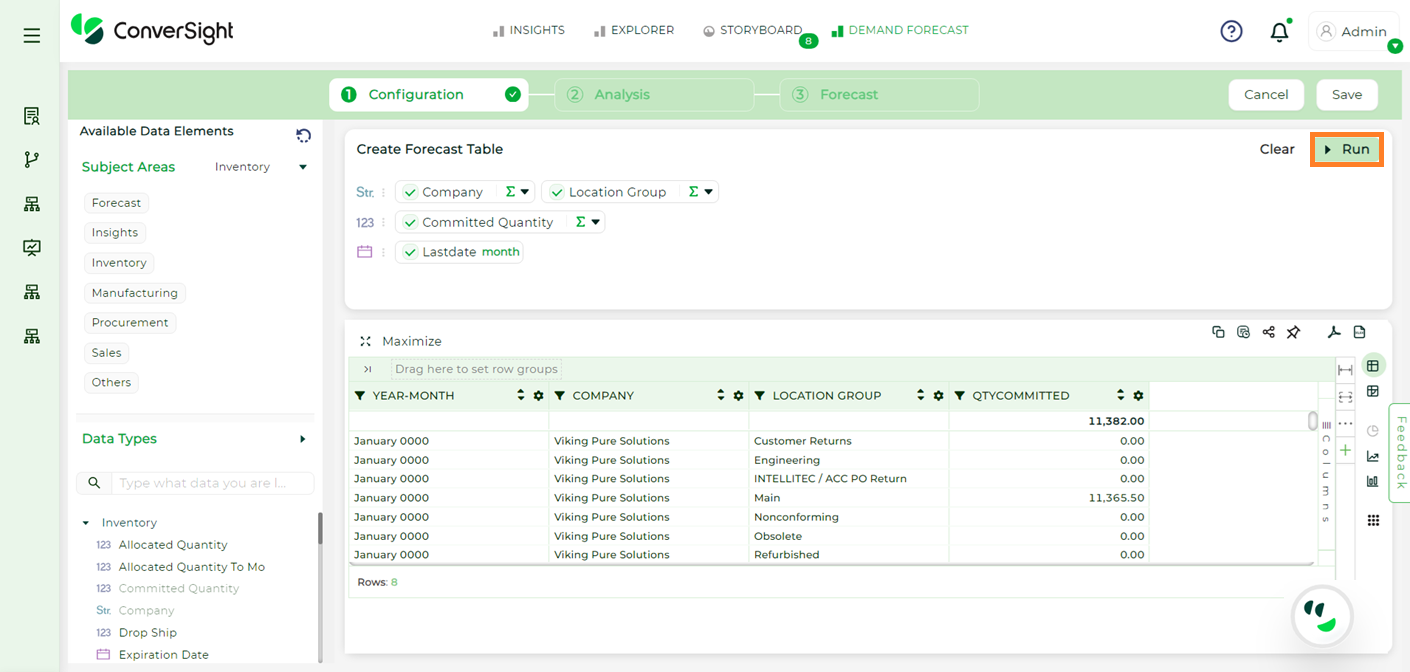
Task: Click the auto-size columns dashed icon
Action: click(x=1345, y=397)
